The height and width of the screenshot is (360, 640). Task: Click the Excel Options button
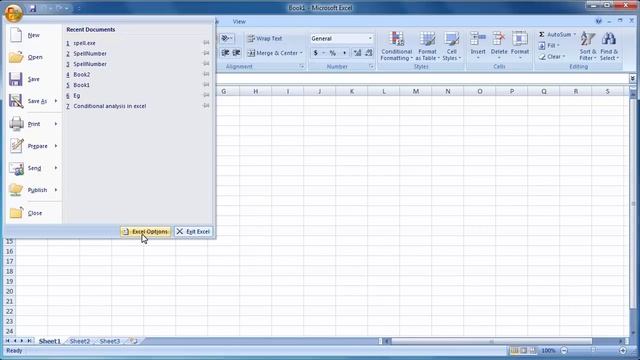[146, 231]
